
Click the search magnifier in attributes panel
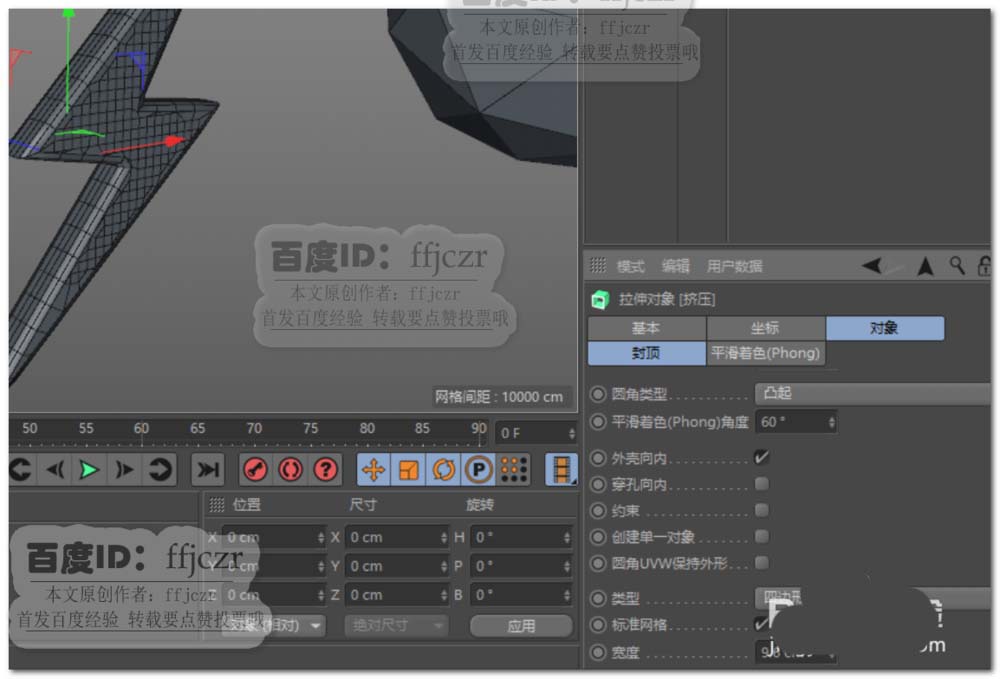pyautogui.click(x=957, y=265)
